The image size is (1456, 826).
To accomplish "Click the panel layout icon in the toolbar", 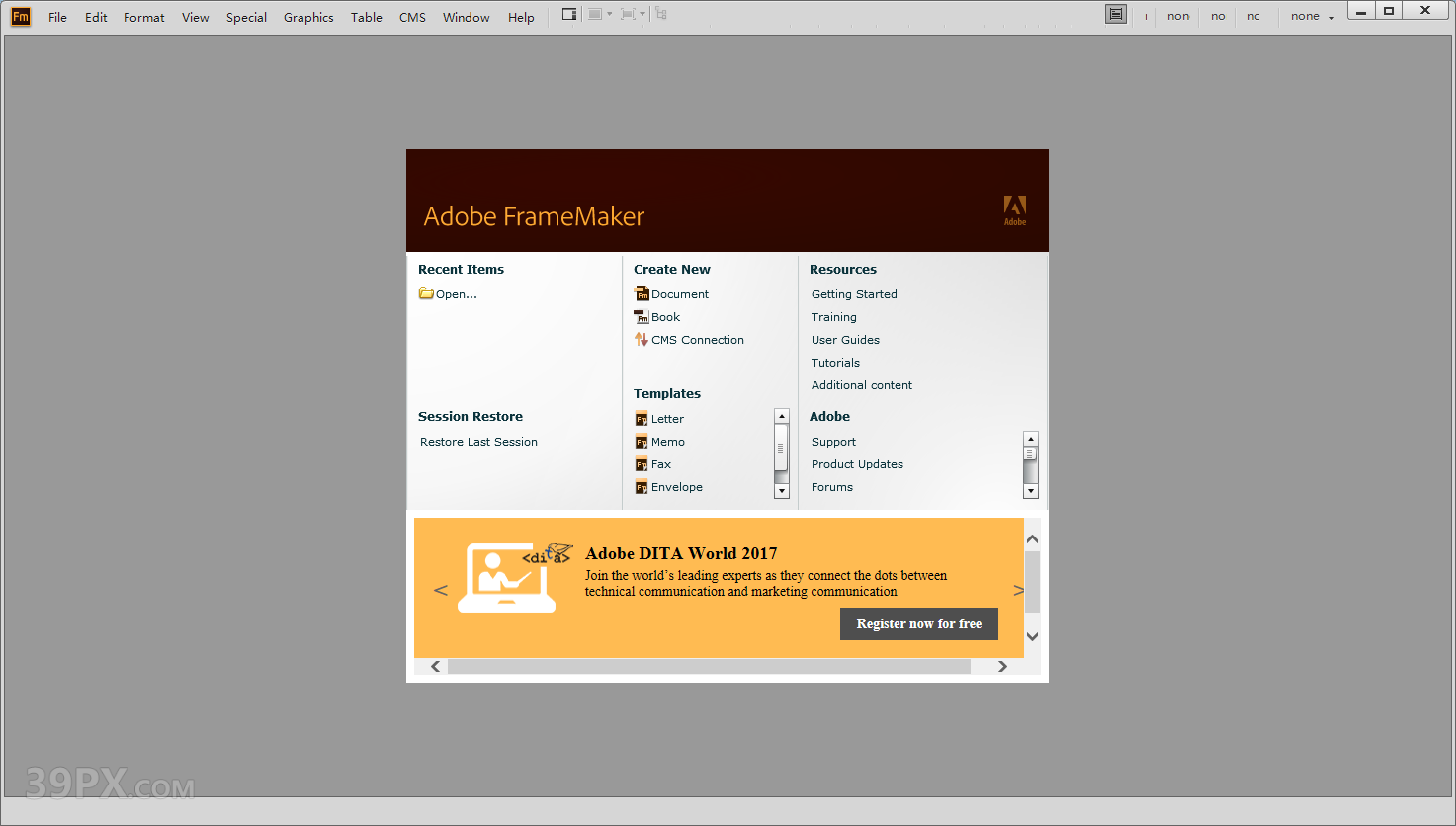I will pyautogui.click(x=569, y=14).
